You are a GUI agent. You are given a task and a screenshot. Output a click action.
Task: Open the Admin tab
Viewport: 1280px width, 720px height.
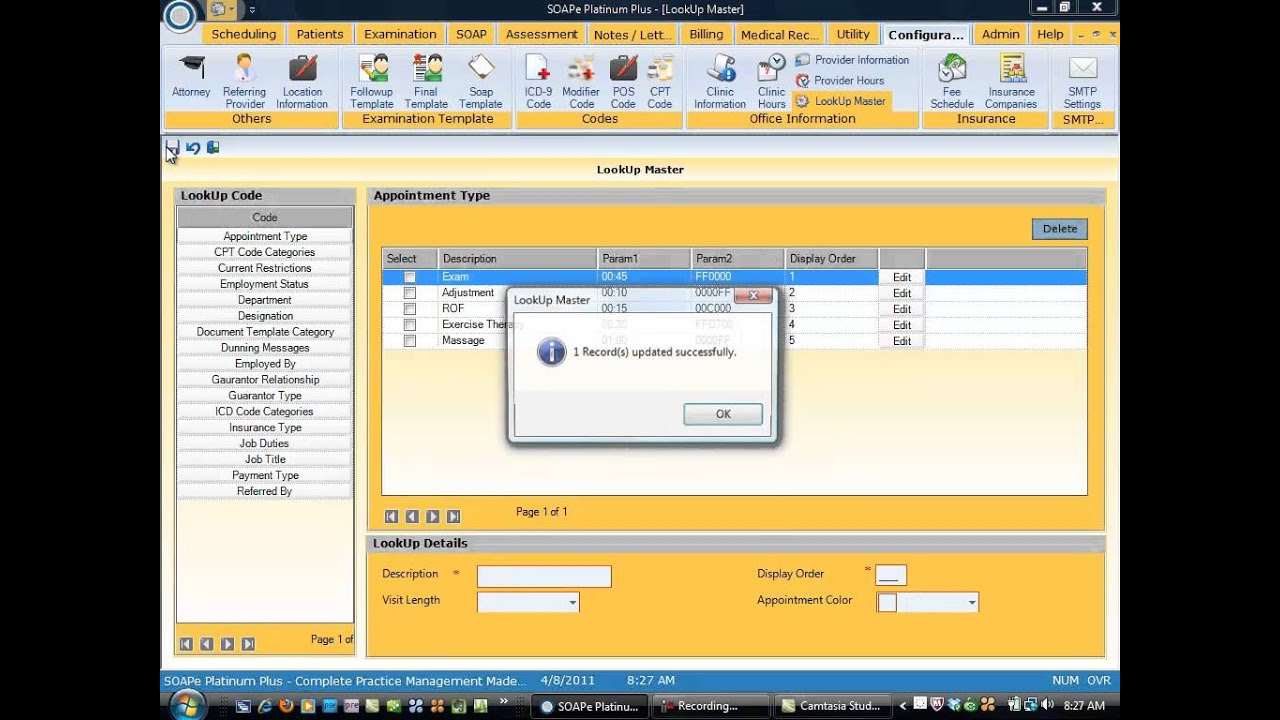(x=1000, y=34)
